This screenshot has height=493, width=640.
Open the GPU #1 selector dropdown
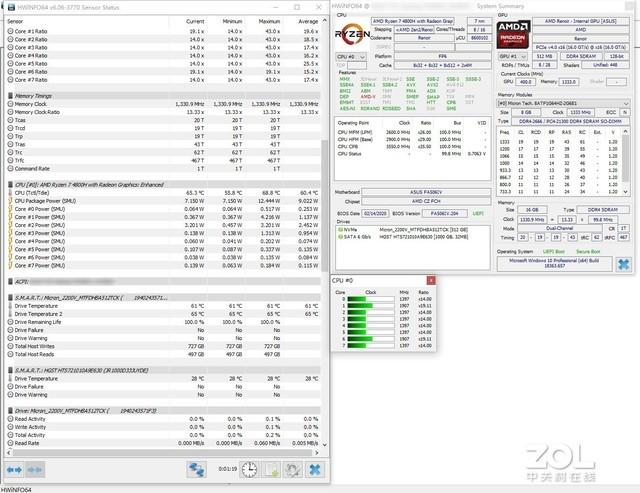(x=512, y=56)
